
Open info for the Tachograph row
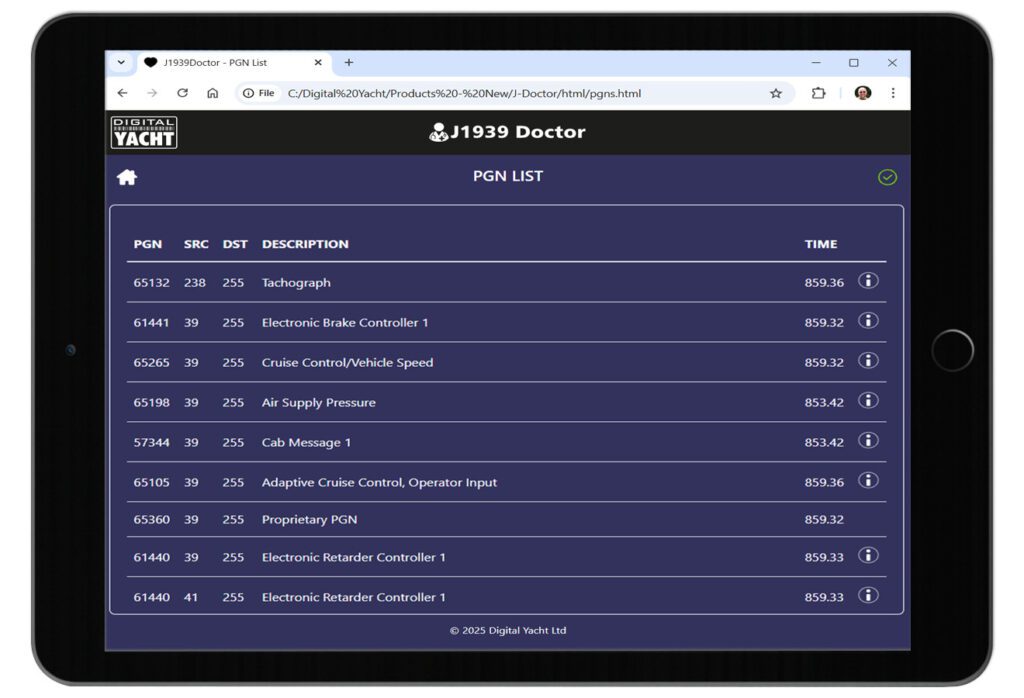click(868, 281)
